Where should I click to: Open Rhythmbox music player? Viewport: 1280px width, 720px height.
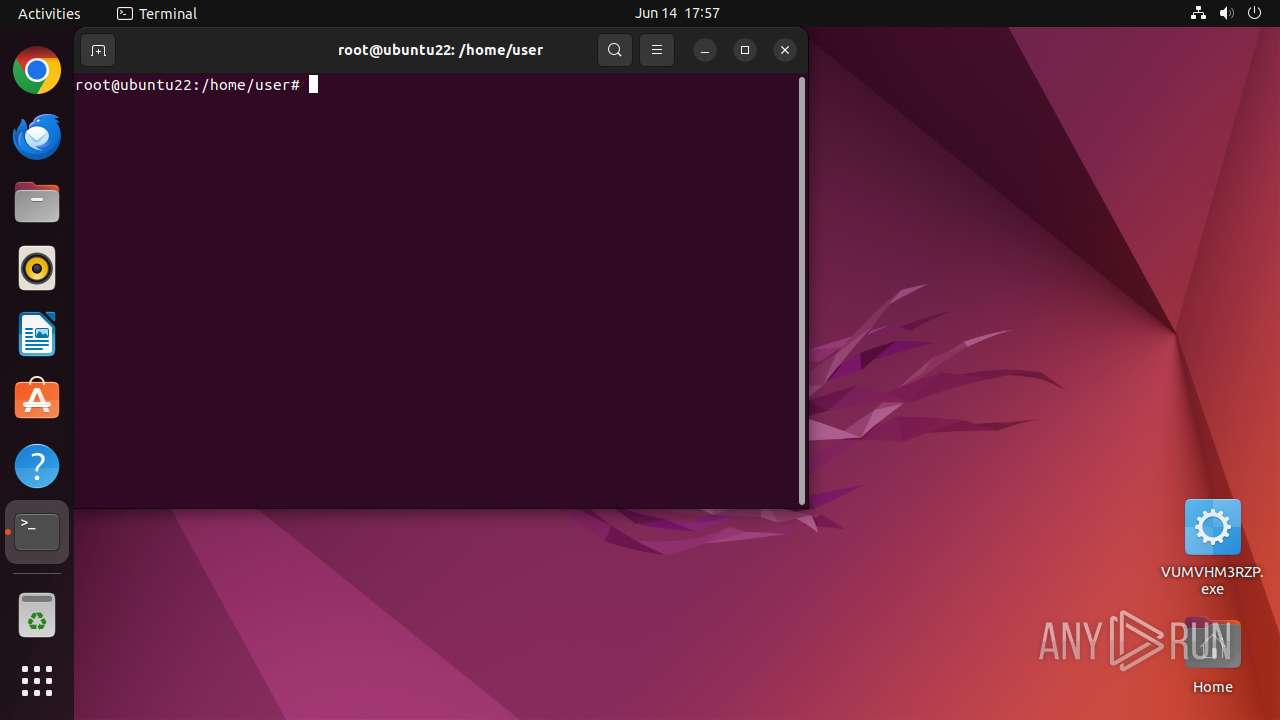pyautogui.click(x=37, y=269)
